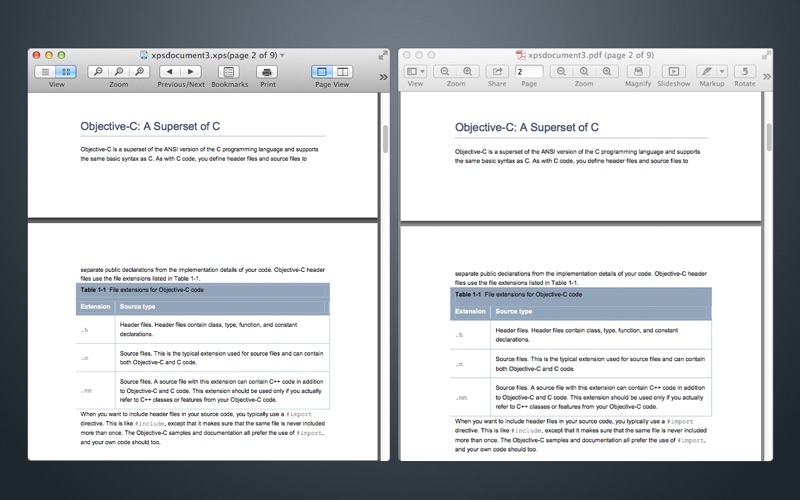Click 'Source type' column header in XPS table
800x500 pixels.
[137, 307]
